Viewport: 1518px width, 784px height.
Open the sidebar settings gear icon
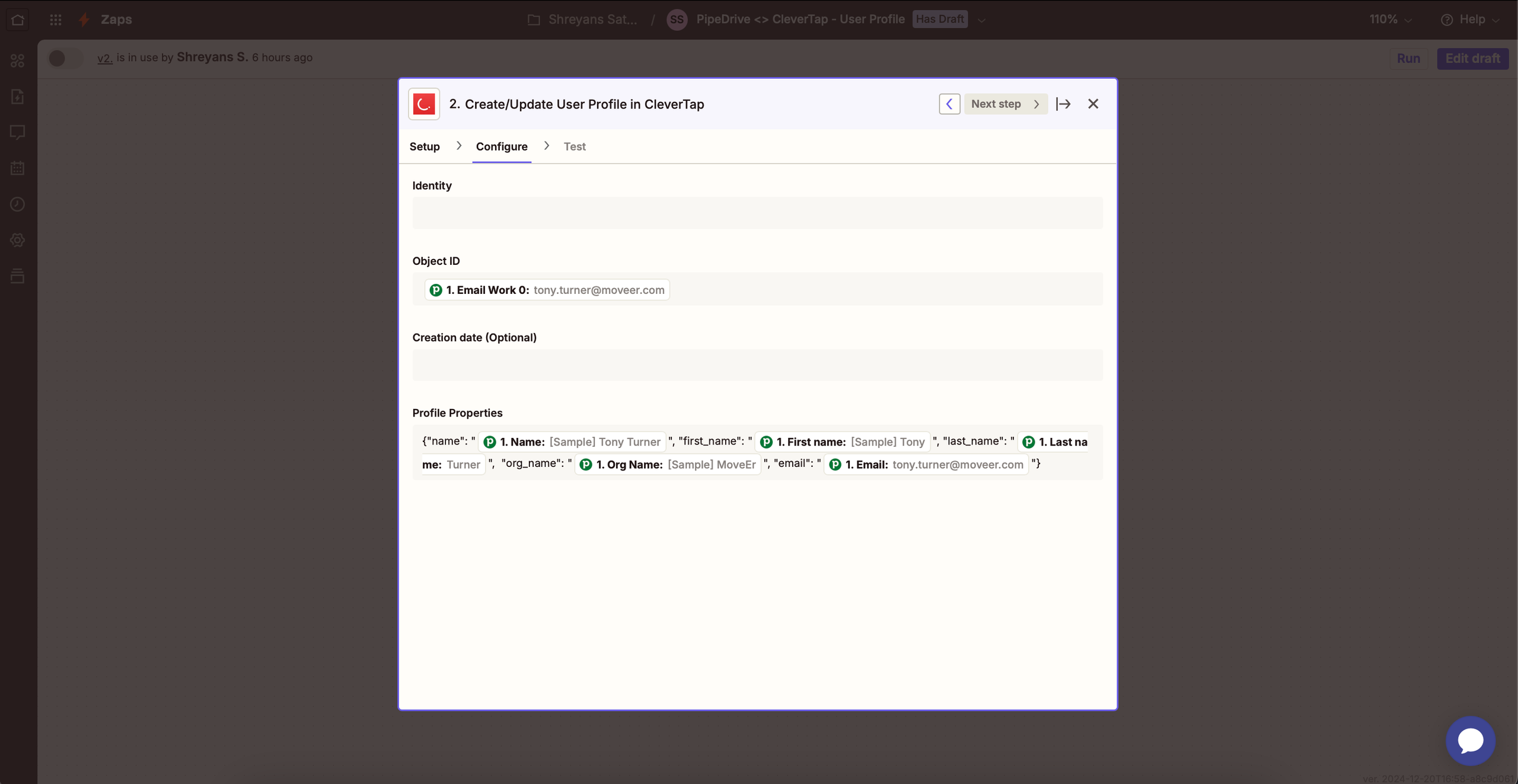pos(18,240)
